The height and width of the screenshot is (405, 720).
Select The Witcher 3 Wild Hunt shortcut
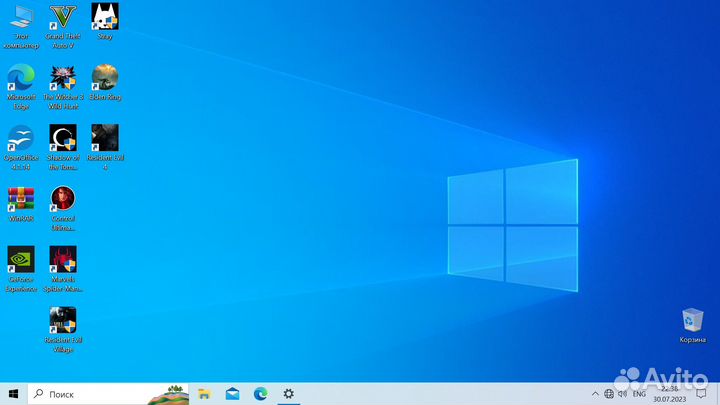(63, 86)
